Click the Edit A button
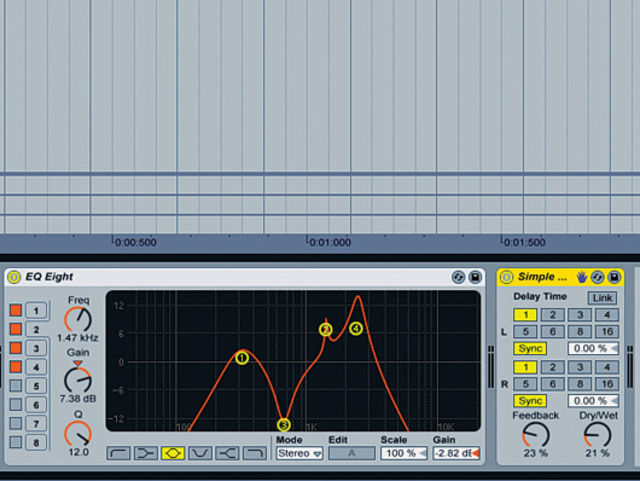 (x=351, y=454)
